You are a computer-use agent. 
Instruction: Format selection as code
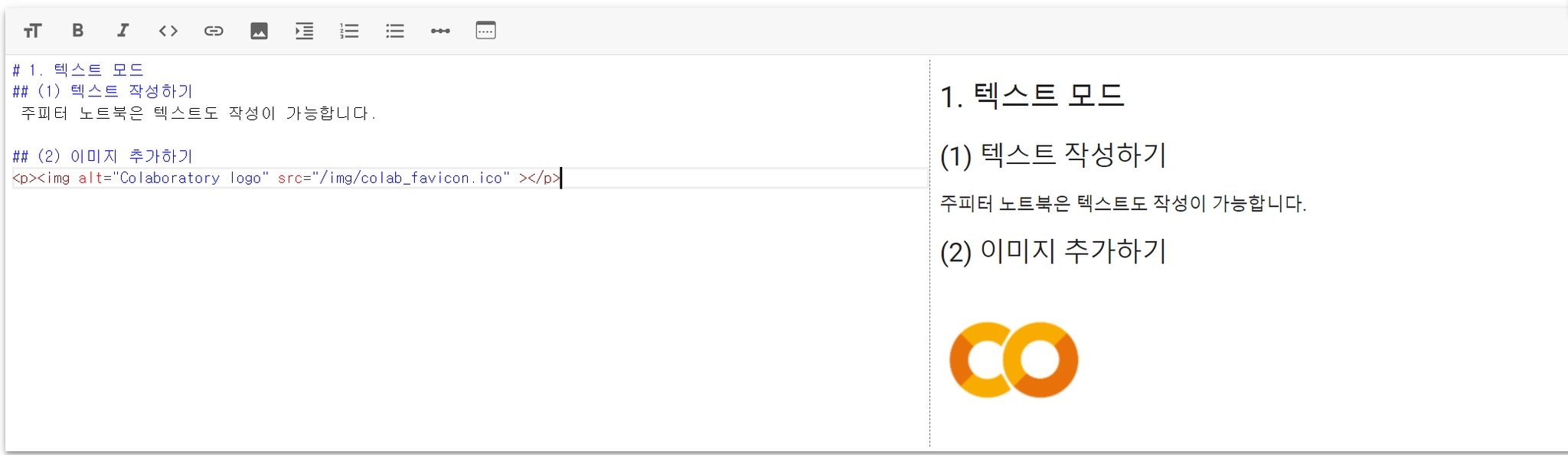(168, 31)
